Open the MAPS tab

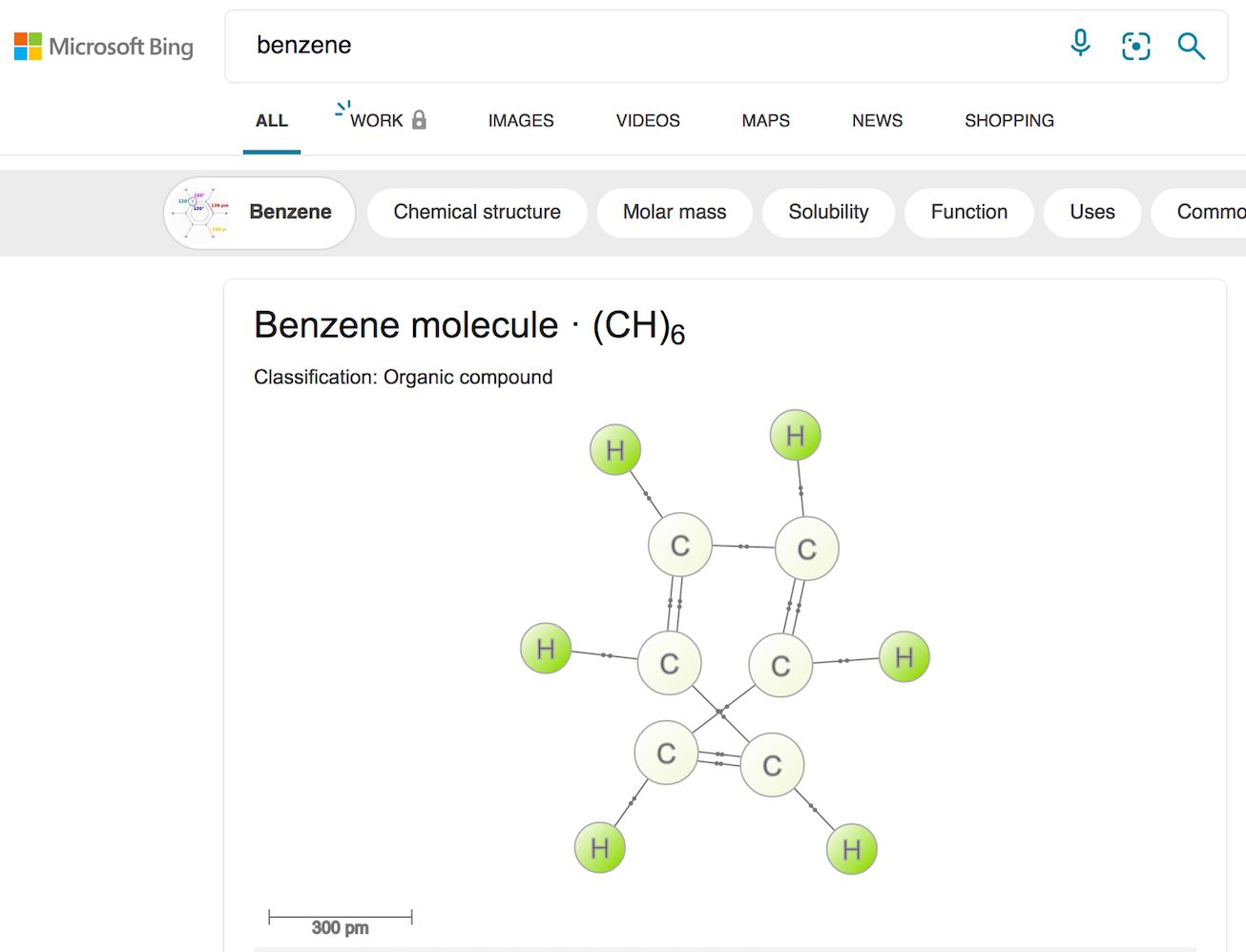tap(764, 120)
